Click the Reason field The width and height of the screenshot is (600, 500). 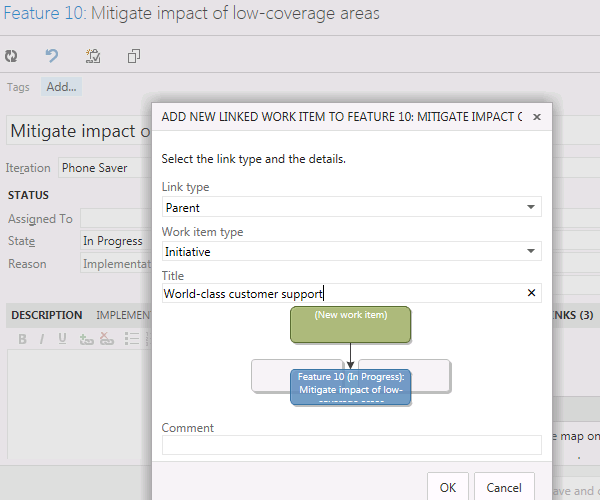[x=116, y=264]
